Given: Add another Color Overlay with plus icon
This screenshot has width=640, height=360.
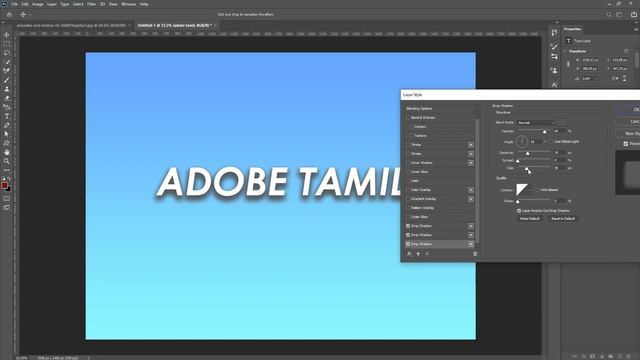Looking at the screenshot, I should pos(471,190).
